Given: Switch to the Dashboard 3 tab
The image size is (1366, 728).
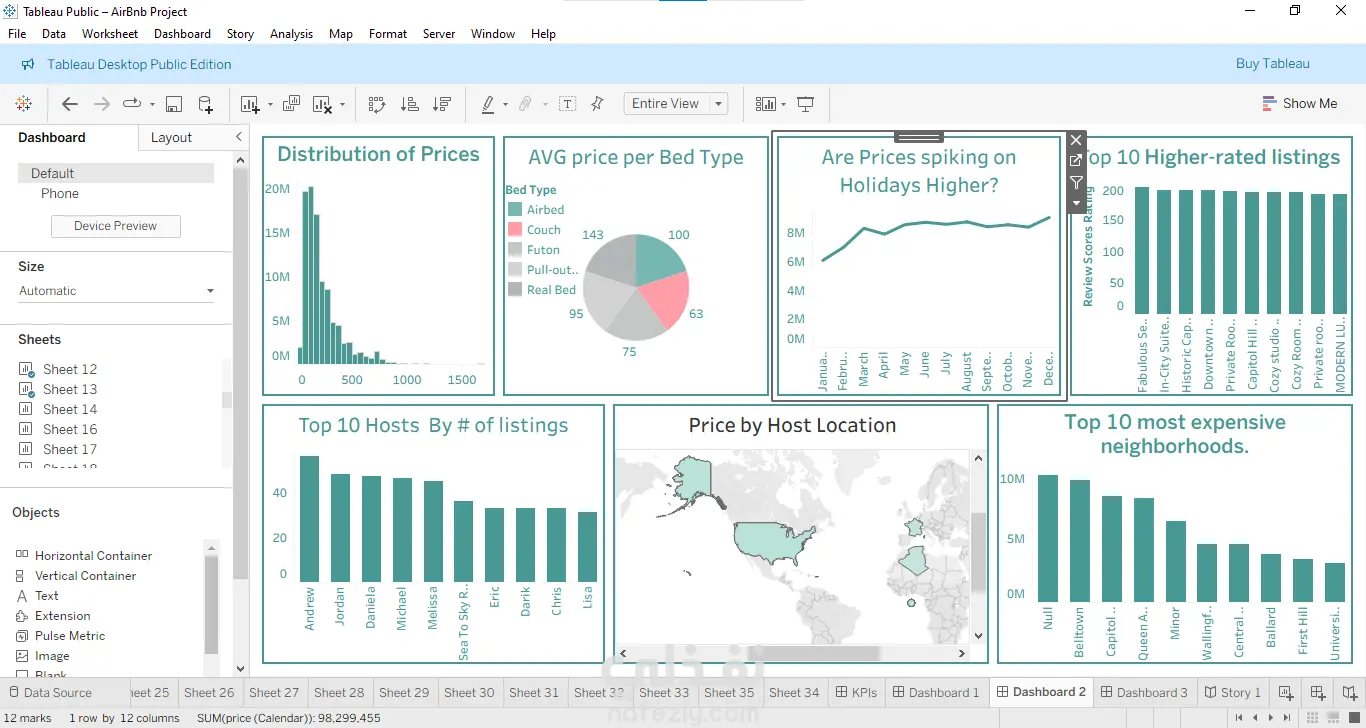Looking at the screenshot, I should [1144, 692].
